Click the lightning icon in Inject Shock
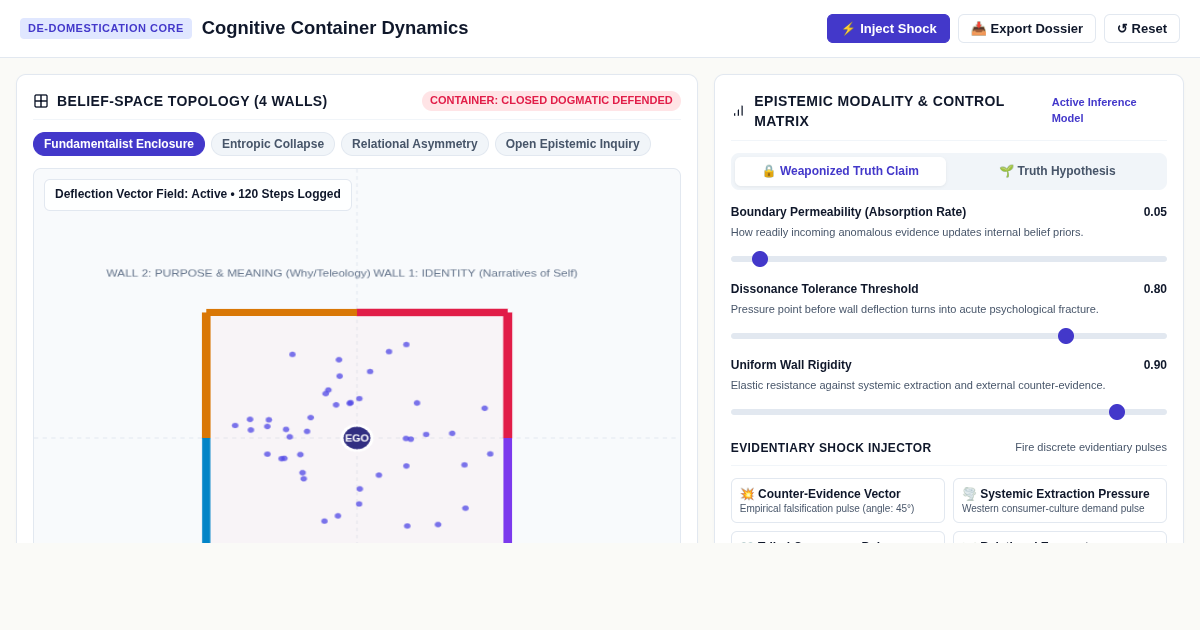This screenshot has height=630, width=1200. [848, 29]
